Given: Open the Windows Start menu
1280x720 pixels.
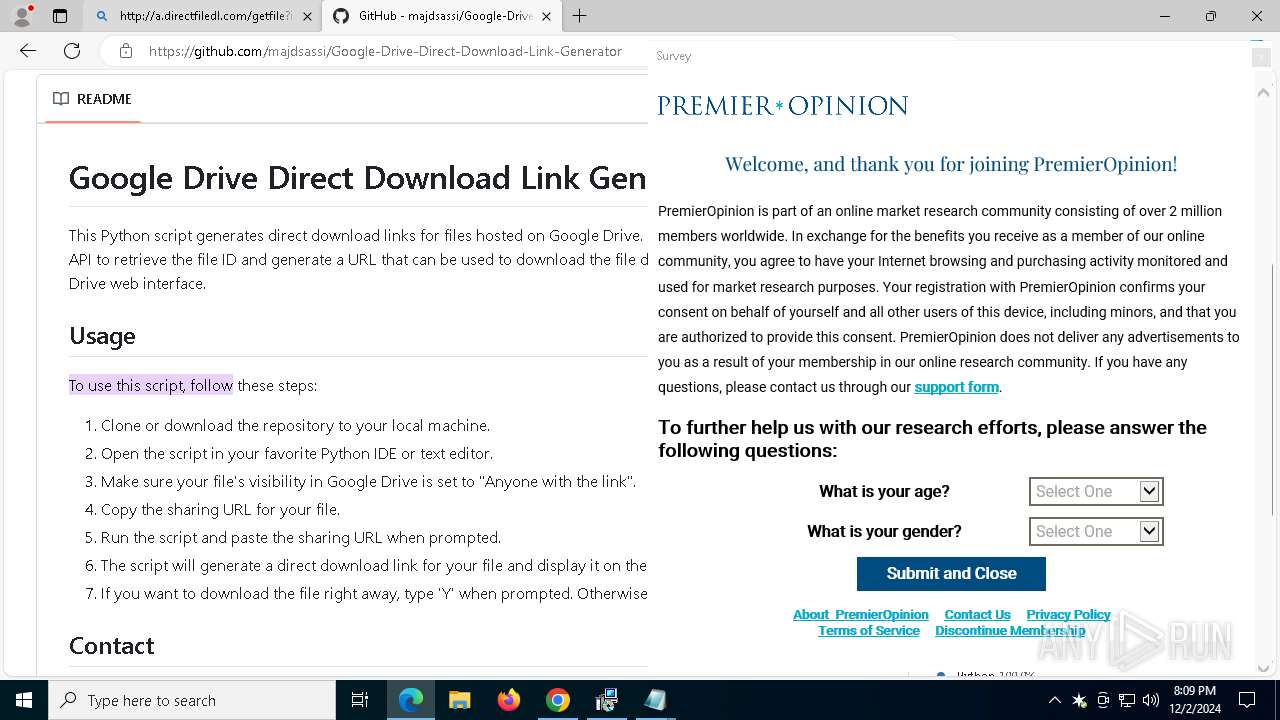Looking at the screenshot, I should pos(23,700).
